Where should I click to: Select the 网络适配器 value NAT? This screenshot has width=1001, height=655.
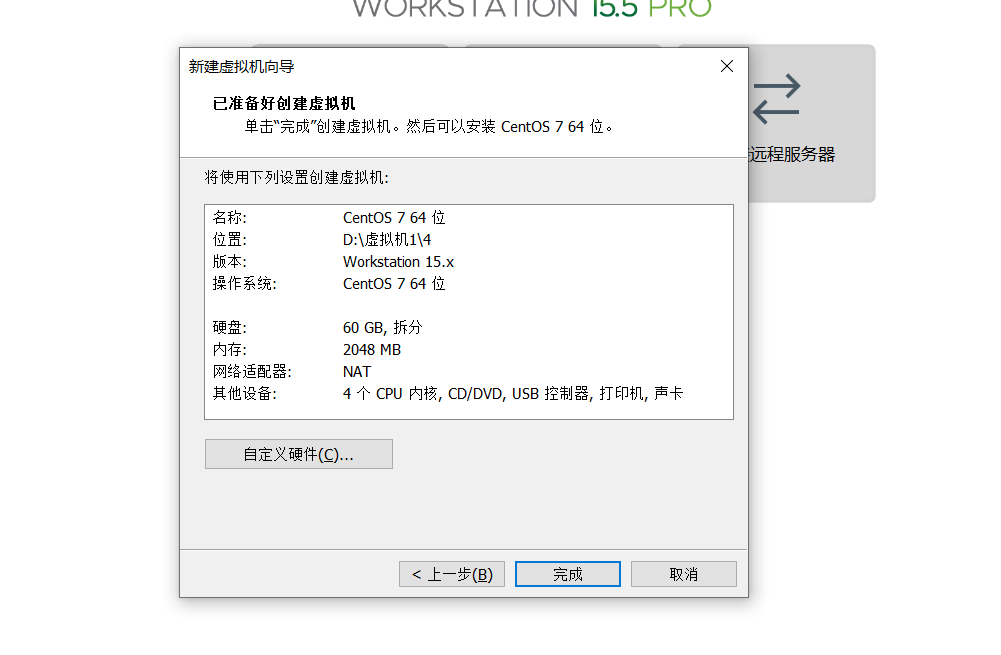click(x=357, y=372)
